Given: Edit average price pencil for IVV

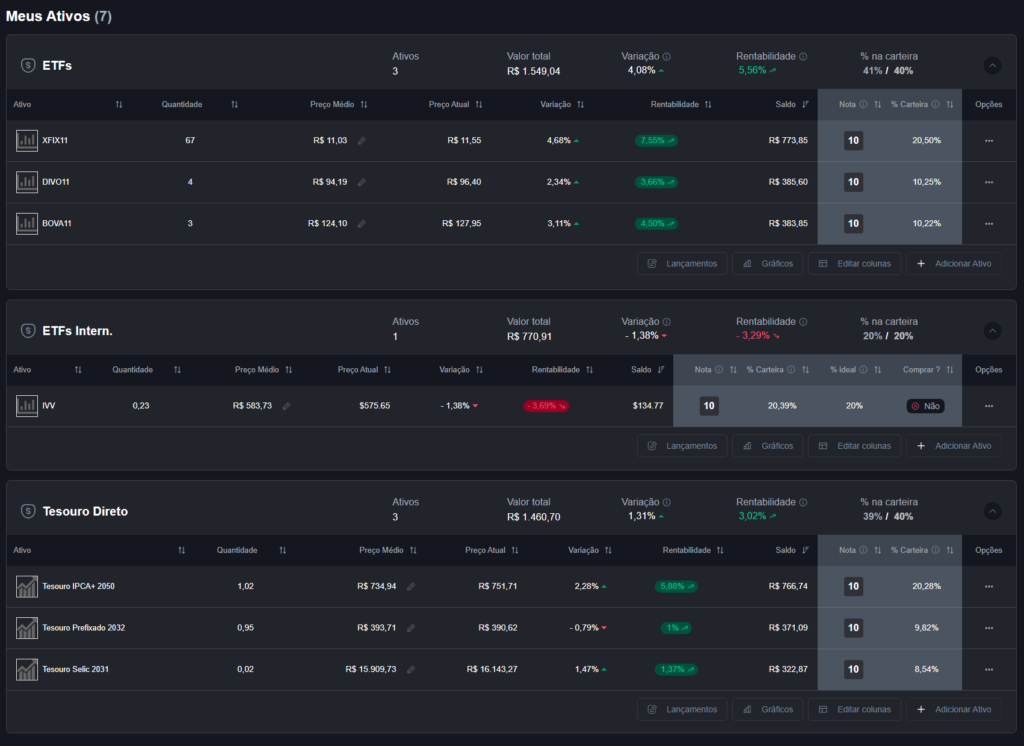Looking at the screenshot, I should tap(286, 406).
